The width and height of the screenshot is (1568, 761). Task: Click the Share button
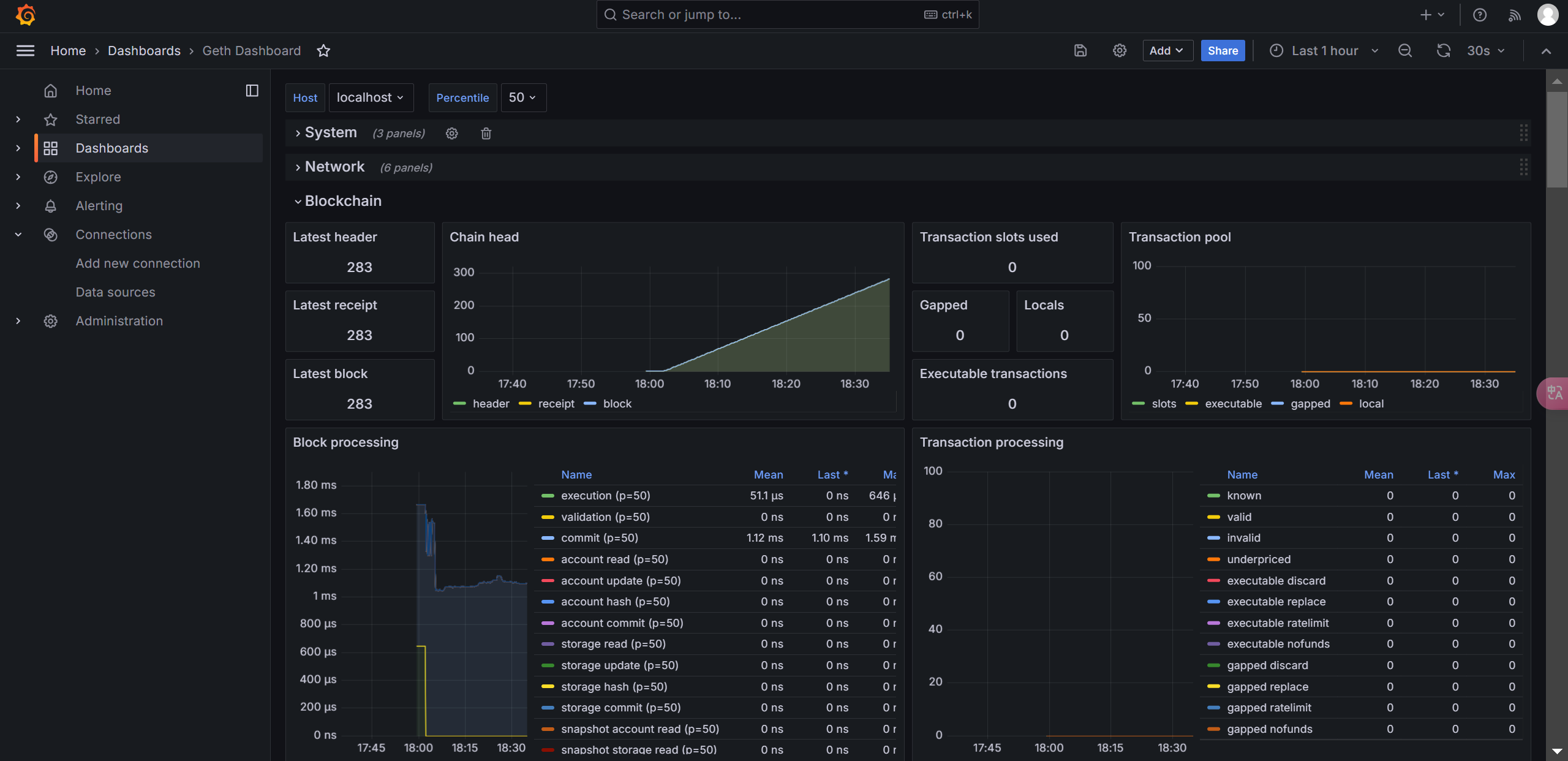(1223, 51)
